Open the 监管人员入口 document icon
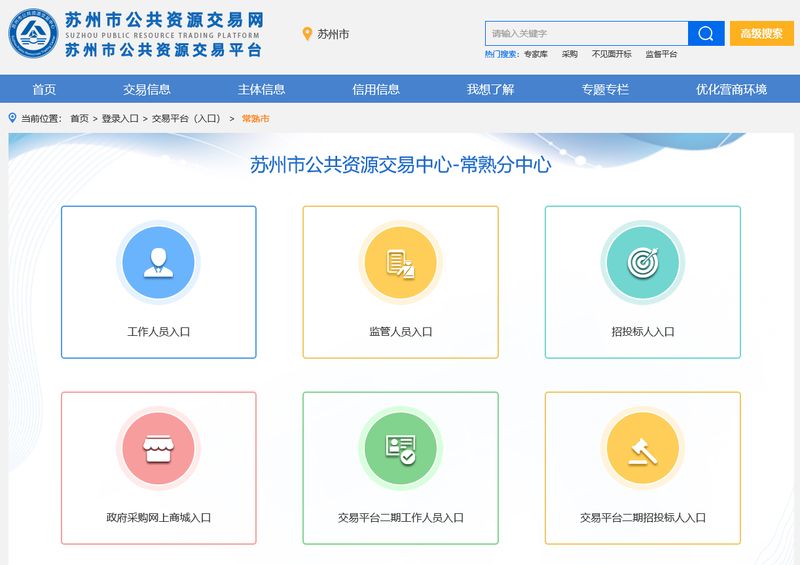 (x=400, y=263)
